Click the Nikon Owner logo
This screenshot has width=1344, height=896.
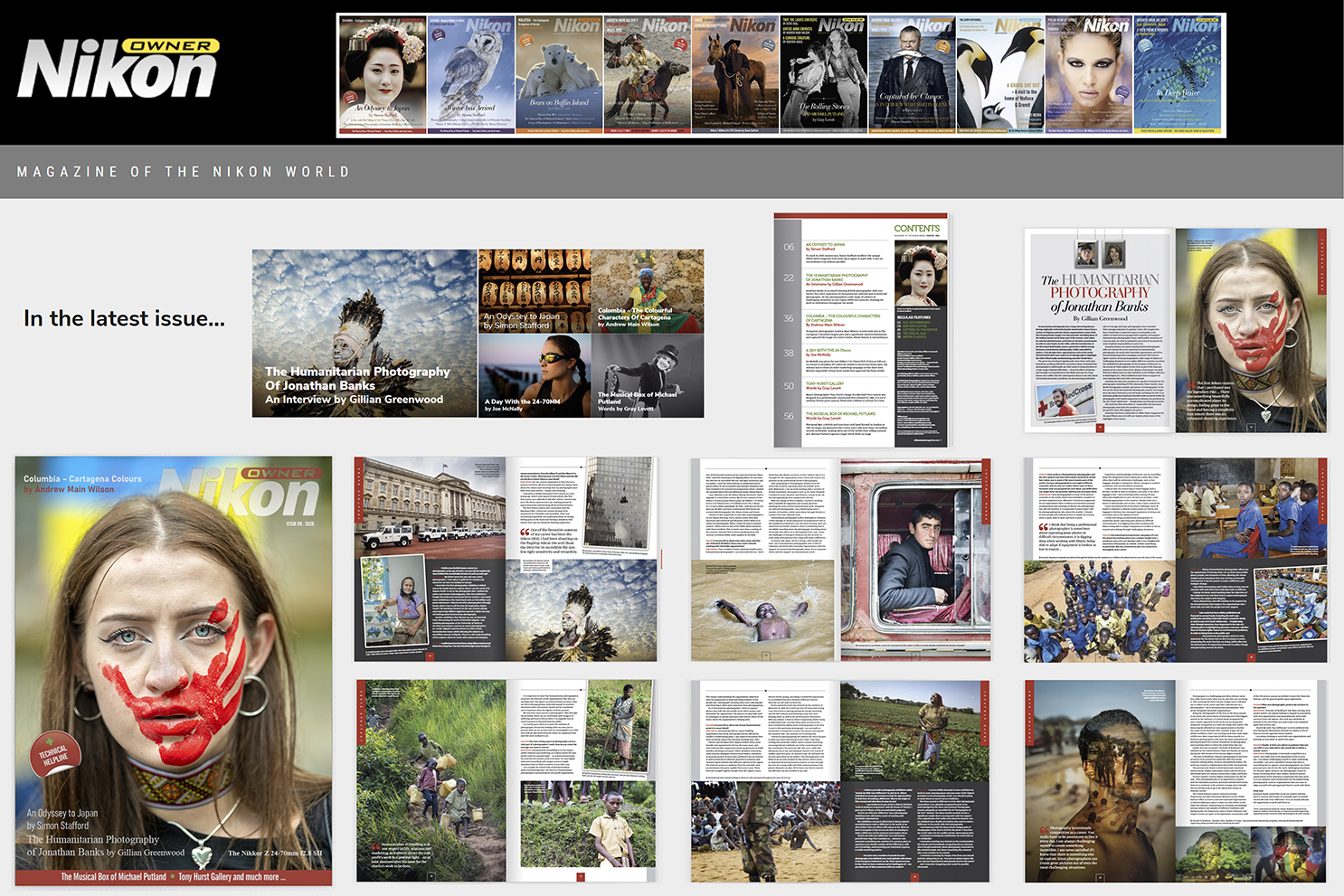[118, 69]
